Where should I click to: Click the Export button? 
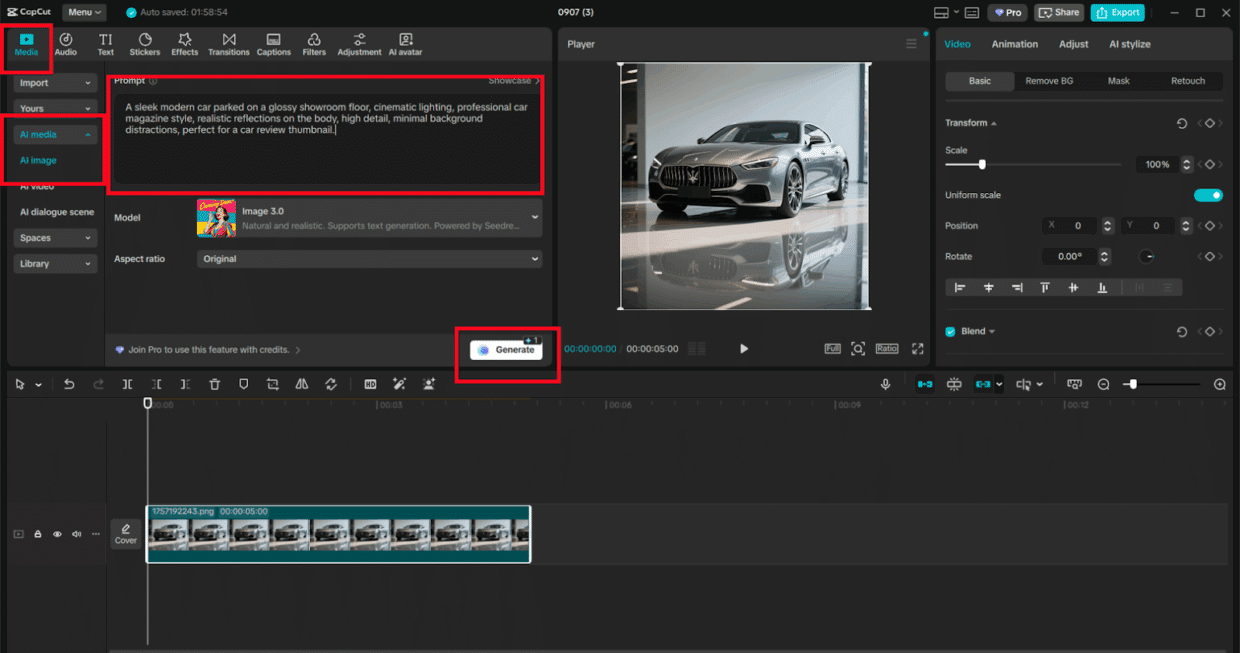1117,12
